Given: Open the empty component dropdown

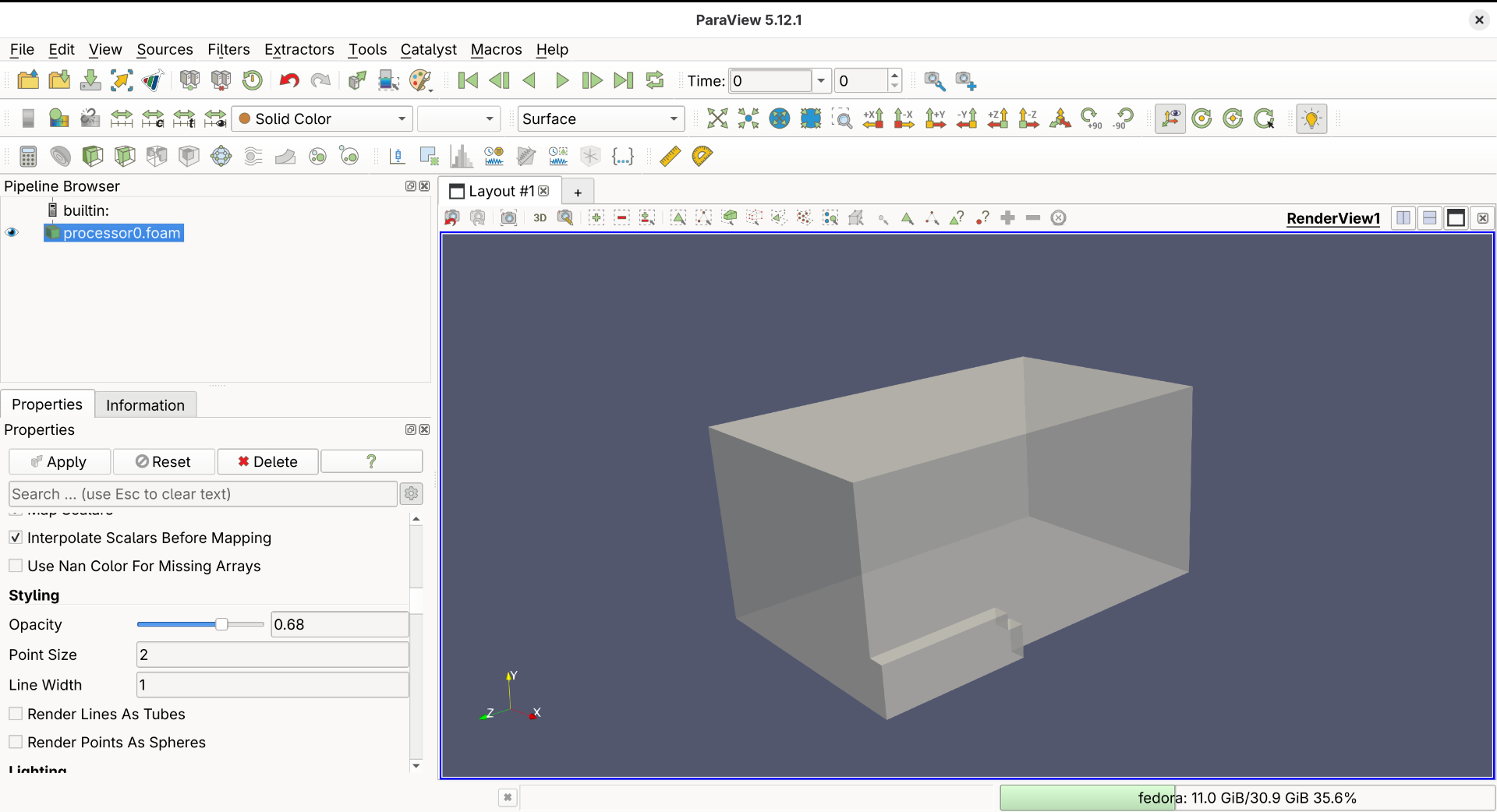Looking at the screenshot, I should click(458, 118).
